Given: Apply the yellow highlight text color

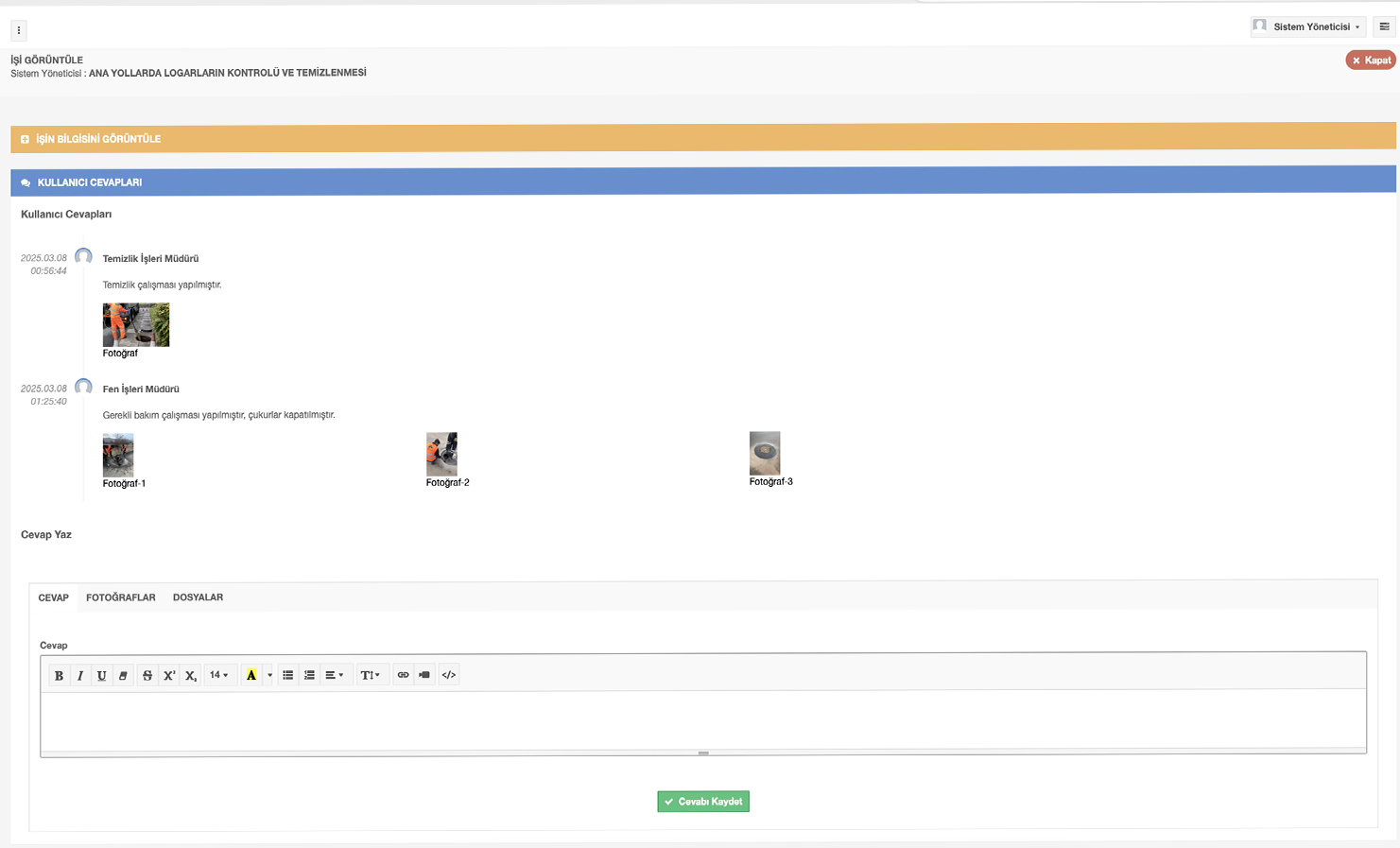Looking at the screenshot, I should 251,675.
